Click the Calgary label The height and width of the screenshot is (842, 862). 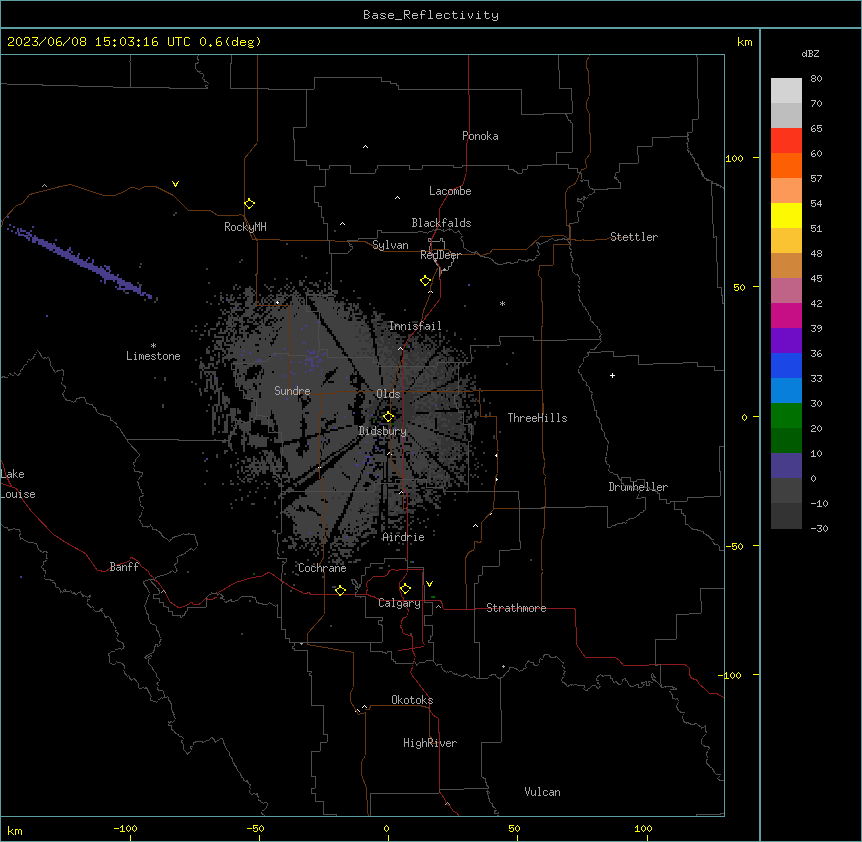coord(399,603)
